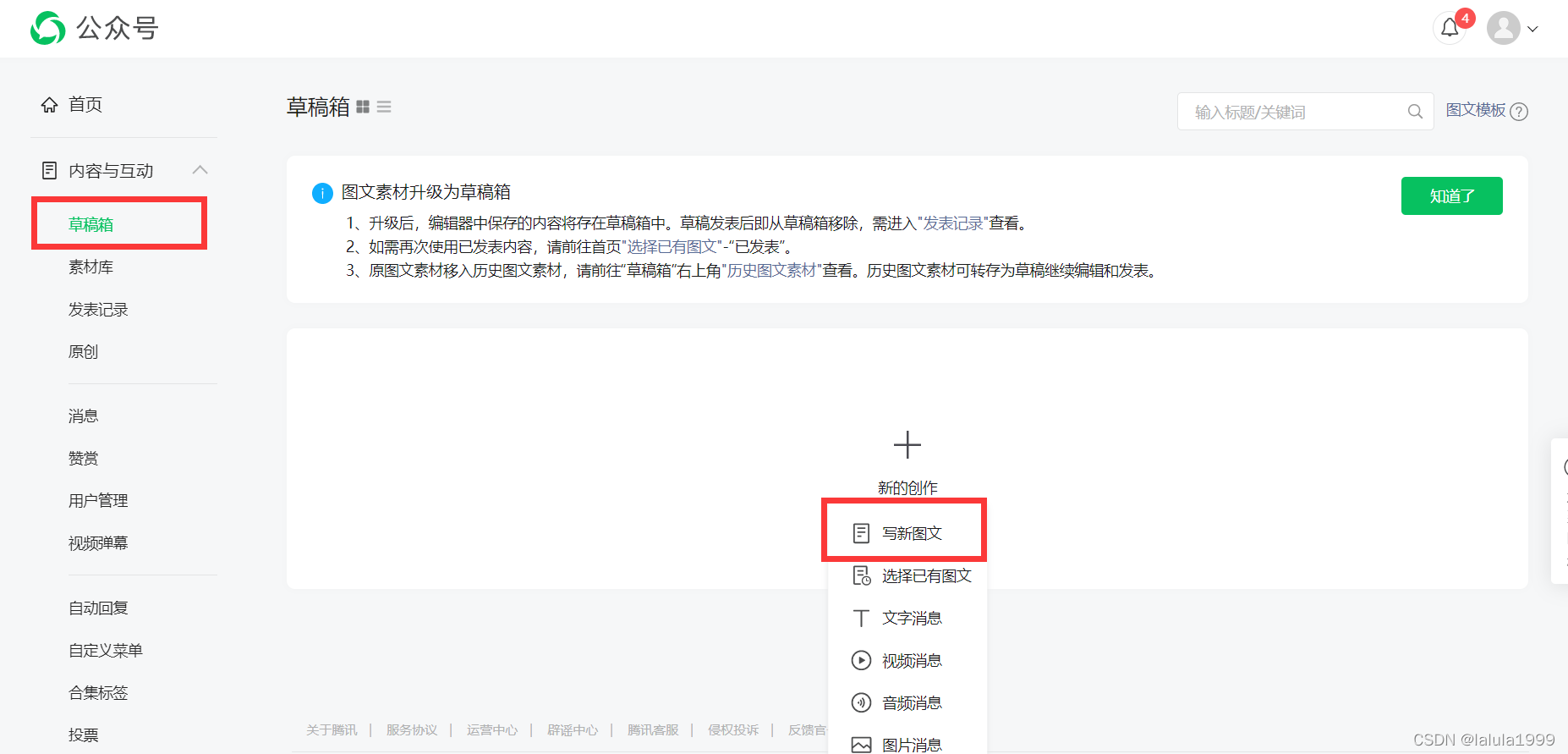Open the 关于腾讯 footer link
Screen dimensions: 1568x754
pyautogui.click(x=332, y=729)
